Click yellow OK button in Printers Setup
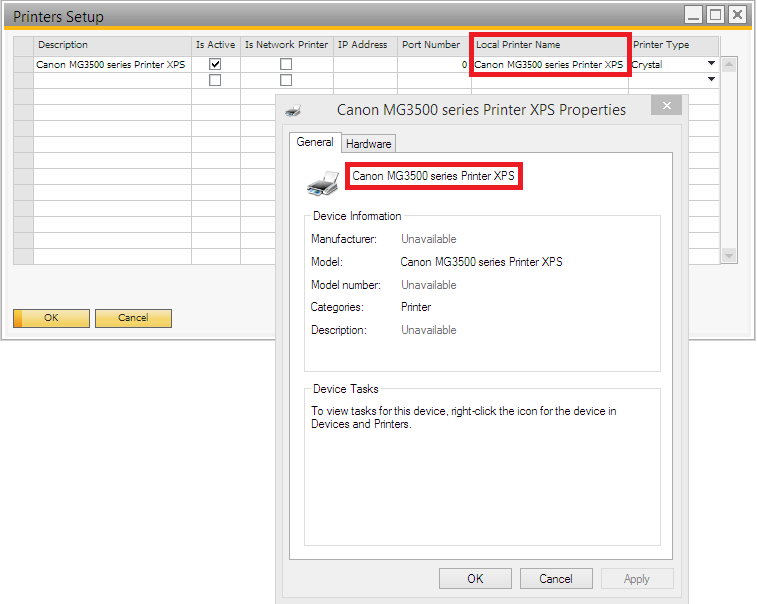 tap(51, 318)
